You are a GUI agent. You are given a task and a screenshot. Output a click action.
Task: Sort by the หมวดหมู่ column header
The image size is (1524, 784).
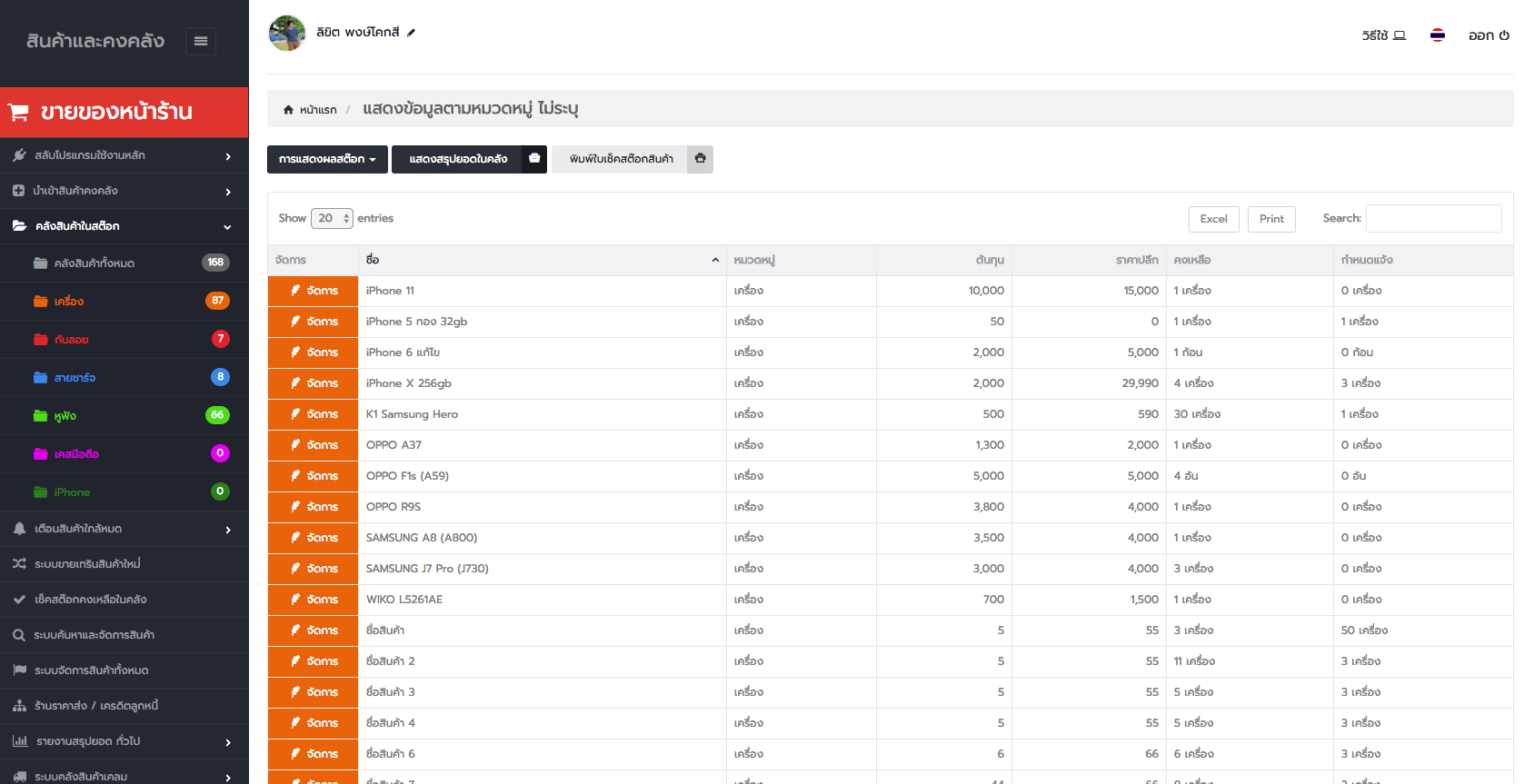tap(801, 260)
